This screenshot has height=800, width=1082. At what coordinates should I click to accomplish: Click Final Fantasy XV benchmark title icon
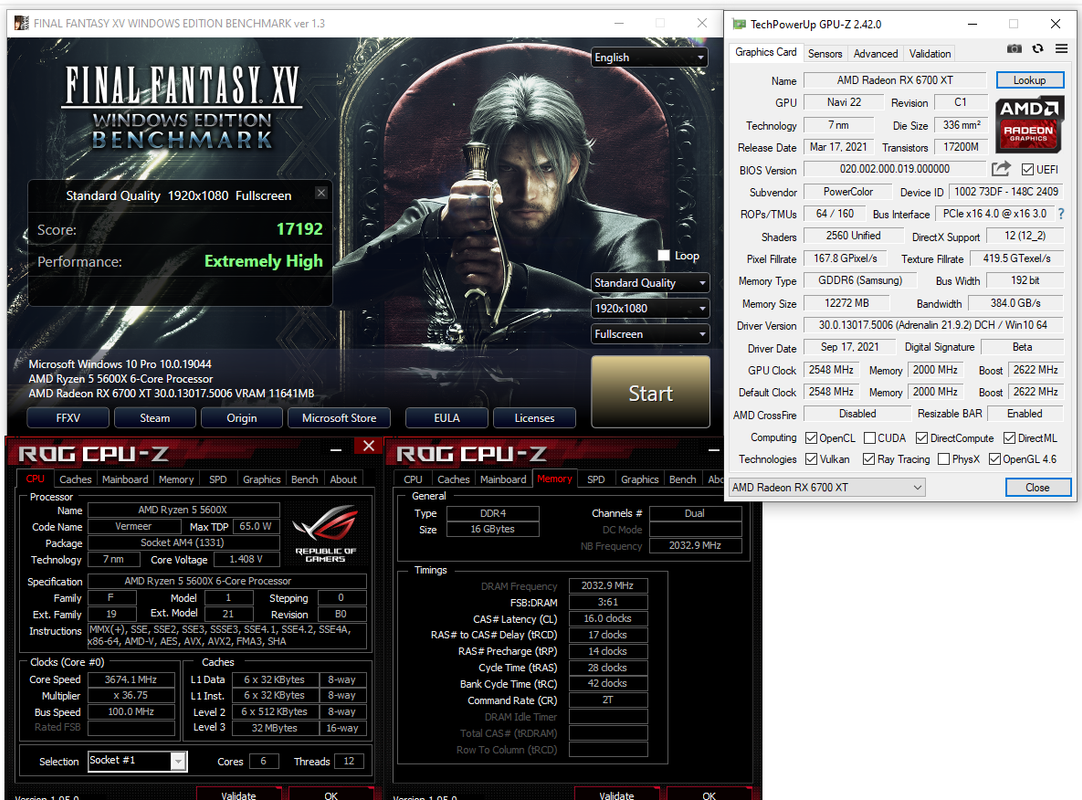[x=21, y=23]
